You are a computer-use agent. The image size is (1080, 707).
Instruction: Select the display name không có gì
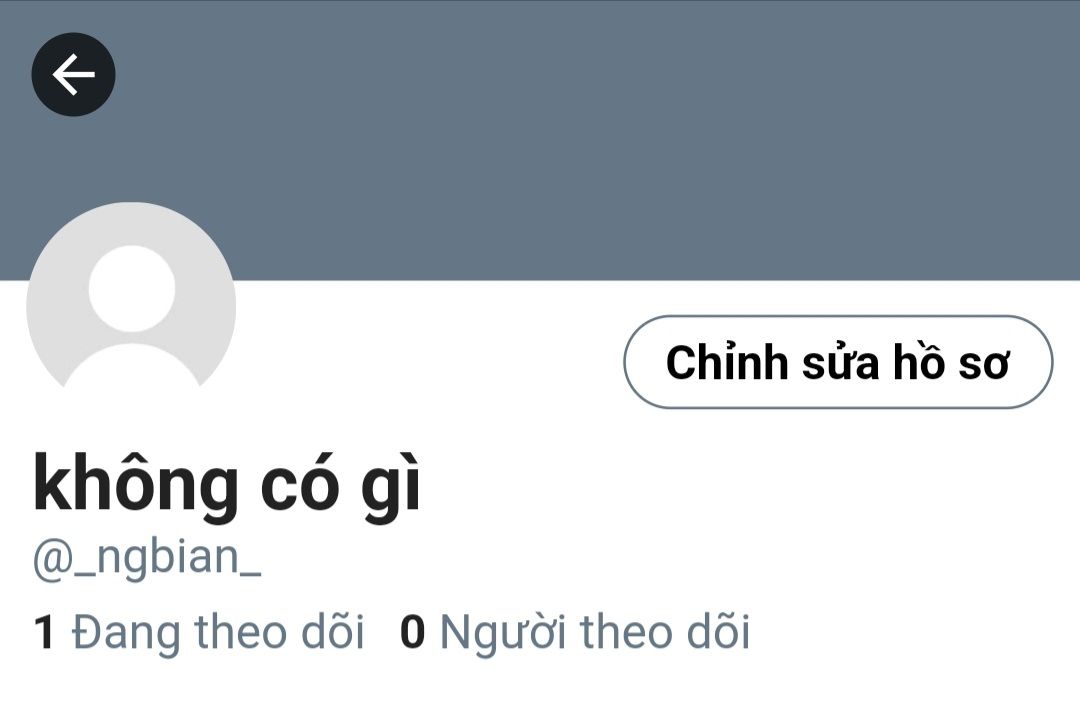point(227,484)
